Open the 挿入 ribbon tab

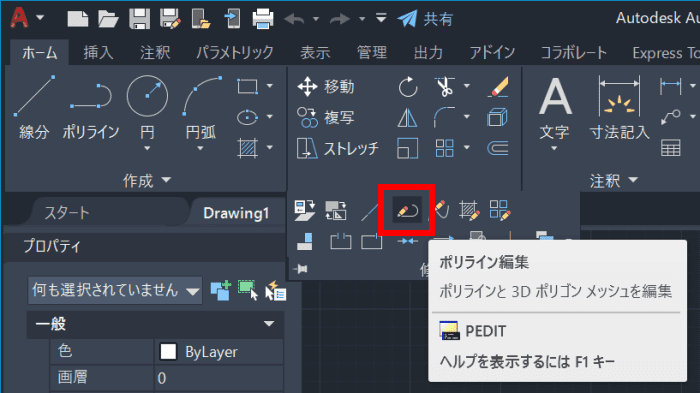98,53
